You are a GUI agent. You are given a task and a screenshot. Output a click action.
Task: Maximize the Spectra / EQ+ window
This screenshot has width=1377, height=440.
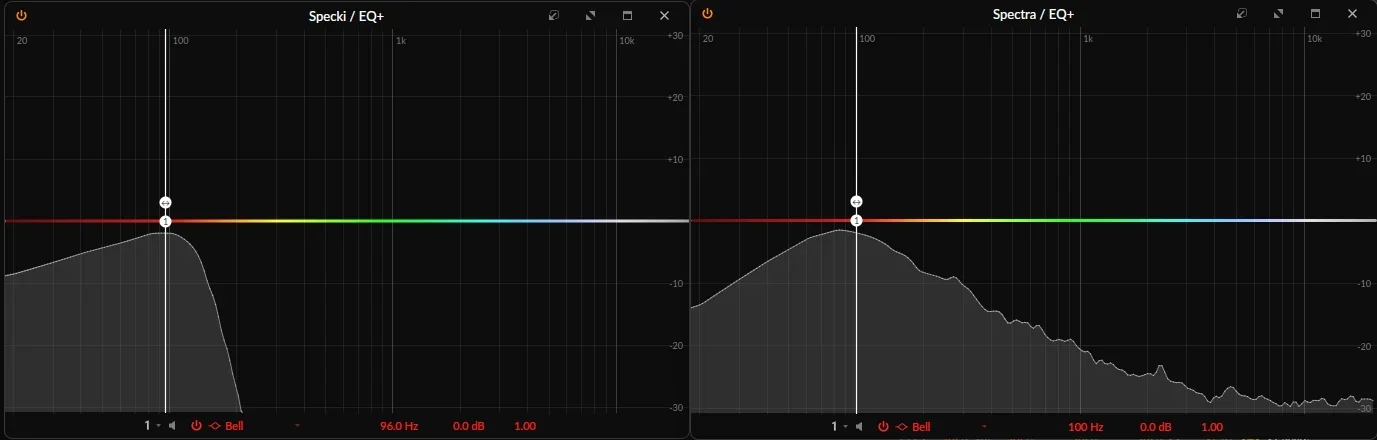coord(1315,14)
